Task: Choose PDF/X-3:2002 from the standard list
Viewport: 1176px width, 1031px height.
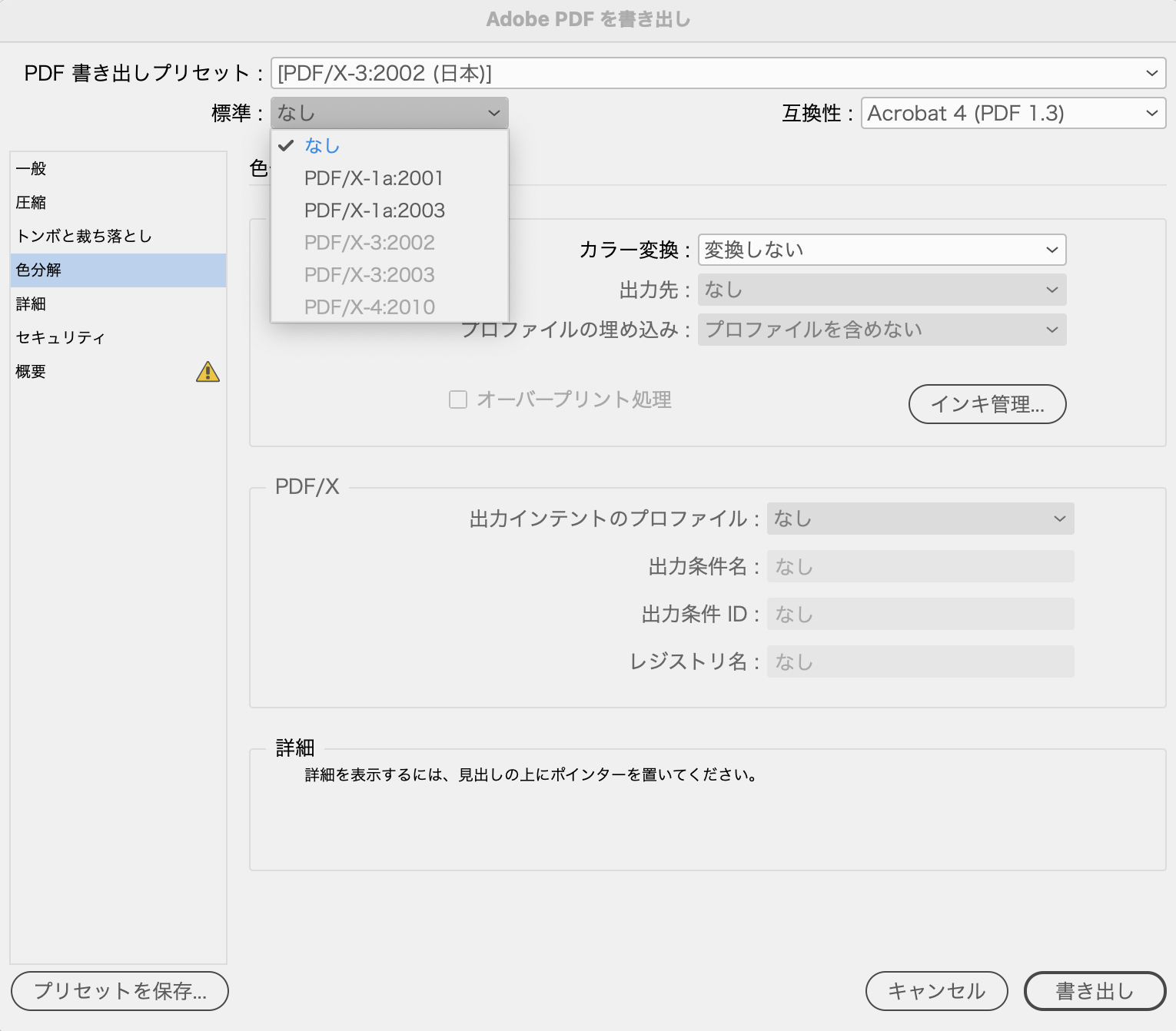Action: (389, 242)
